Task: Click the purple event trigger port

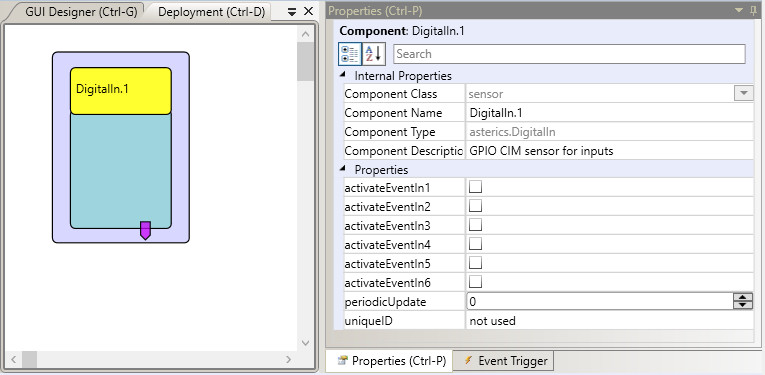Action: [145, 230]
